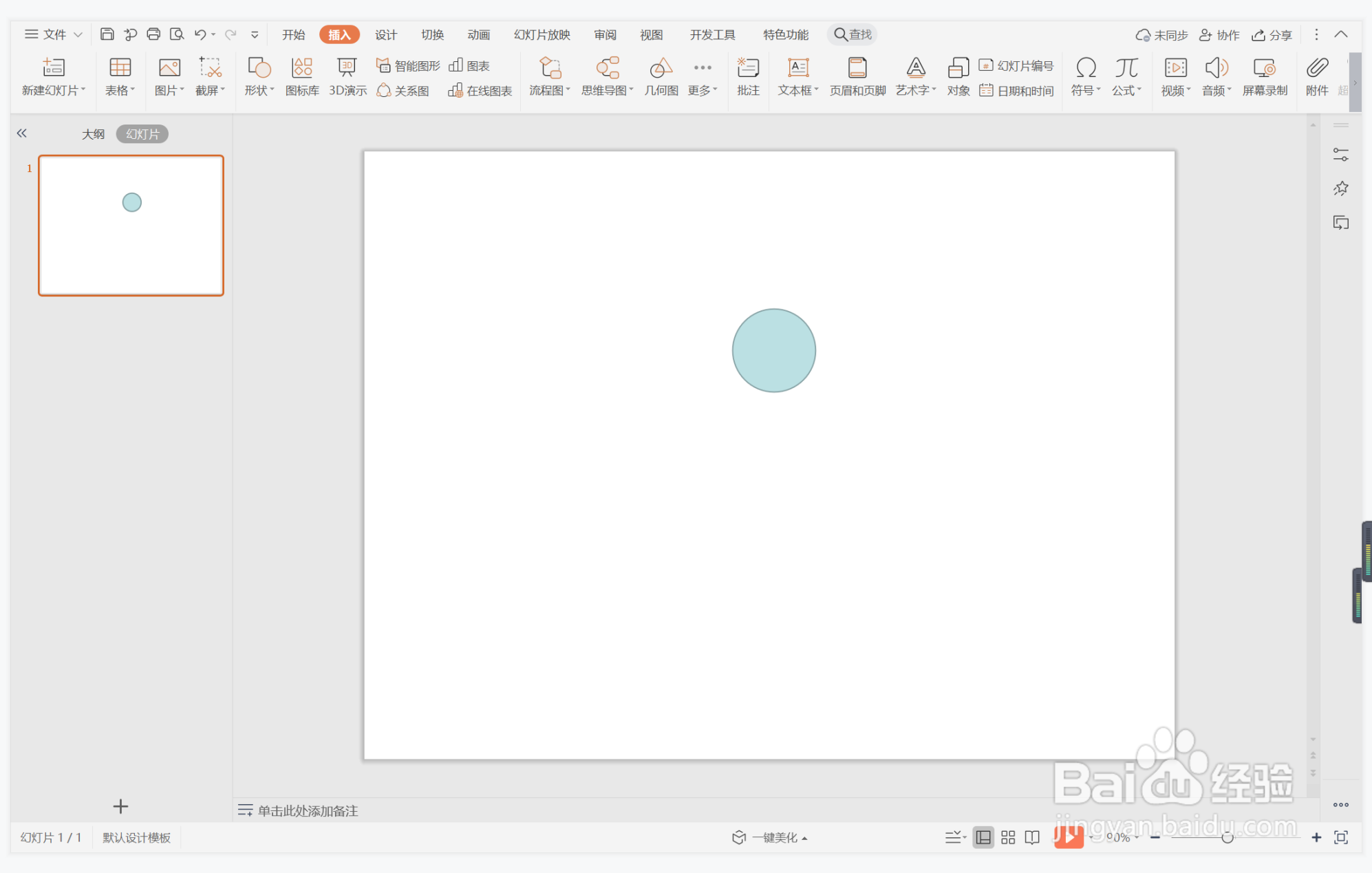Insert 日期和时间 date and time
Screen dimensions: 1372x873
[1016, 91]
